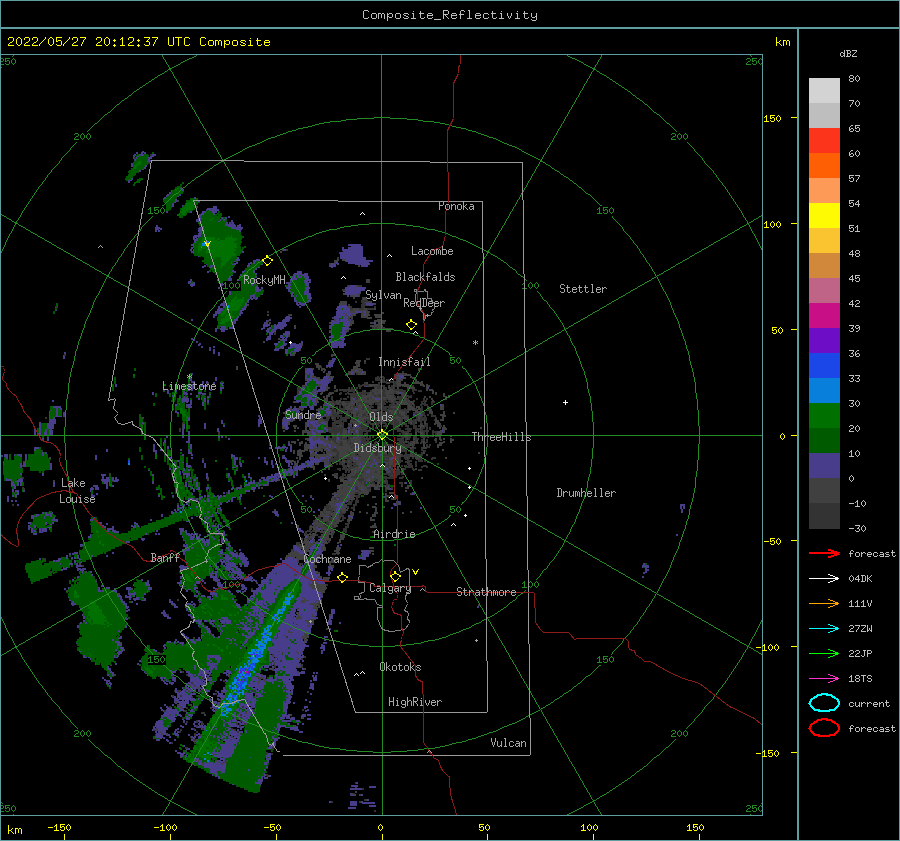The image size is (900, 841).
Task: Click the Ponoka label
Action: 456,206
